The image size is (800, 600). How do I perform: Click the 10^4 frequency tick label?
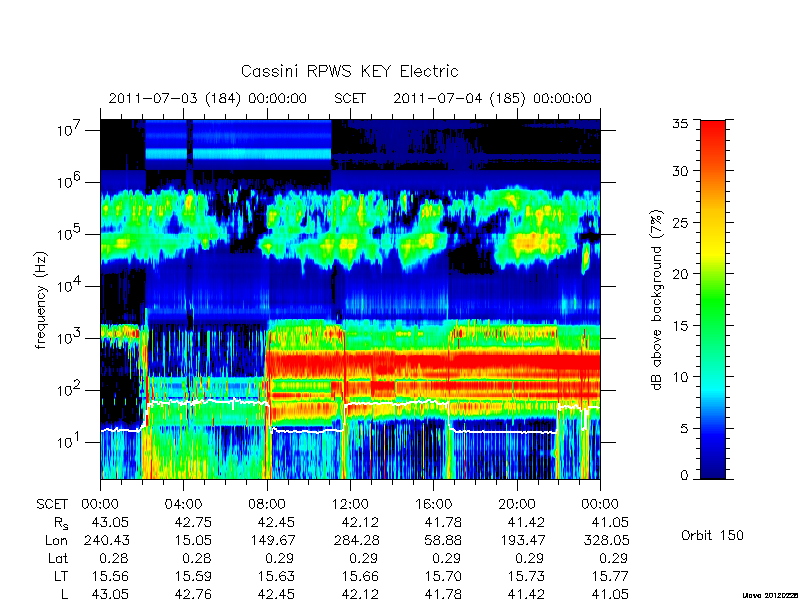[70, 286]
